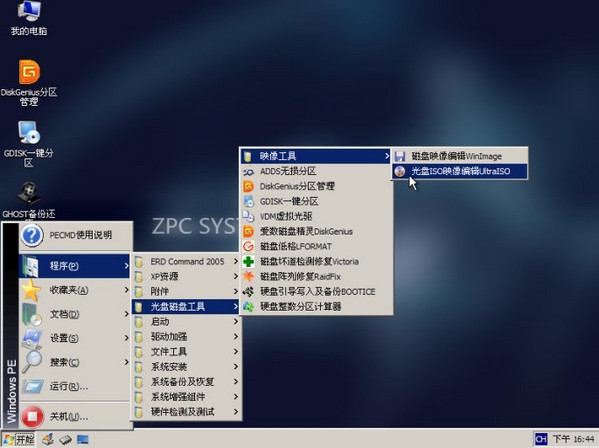The image size is (599, 448).
Task: Click the VDM虚拟光驱 icon
Action: [248, 216]
